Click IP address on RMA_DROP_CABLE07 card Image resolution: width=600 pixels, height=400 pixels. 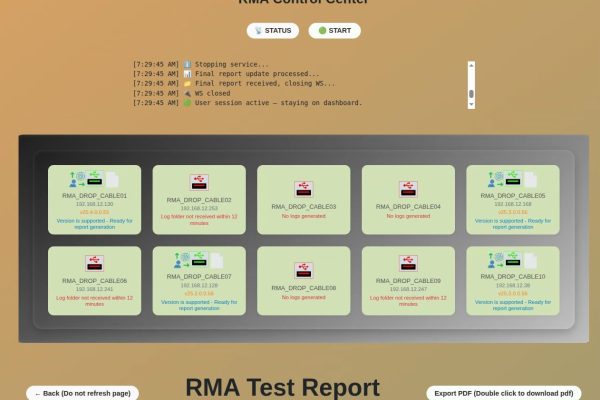199,285
